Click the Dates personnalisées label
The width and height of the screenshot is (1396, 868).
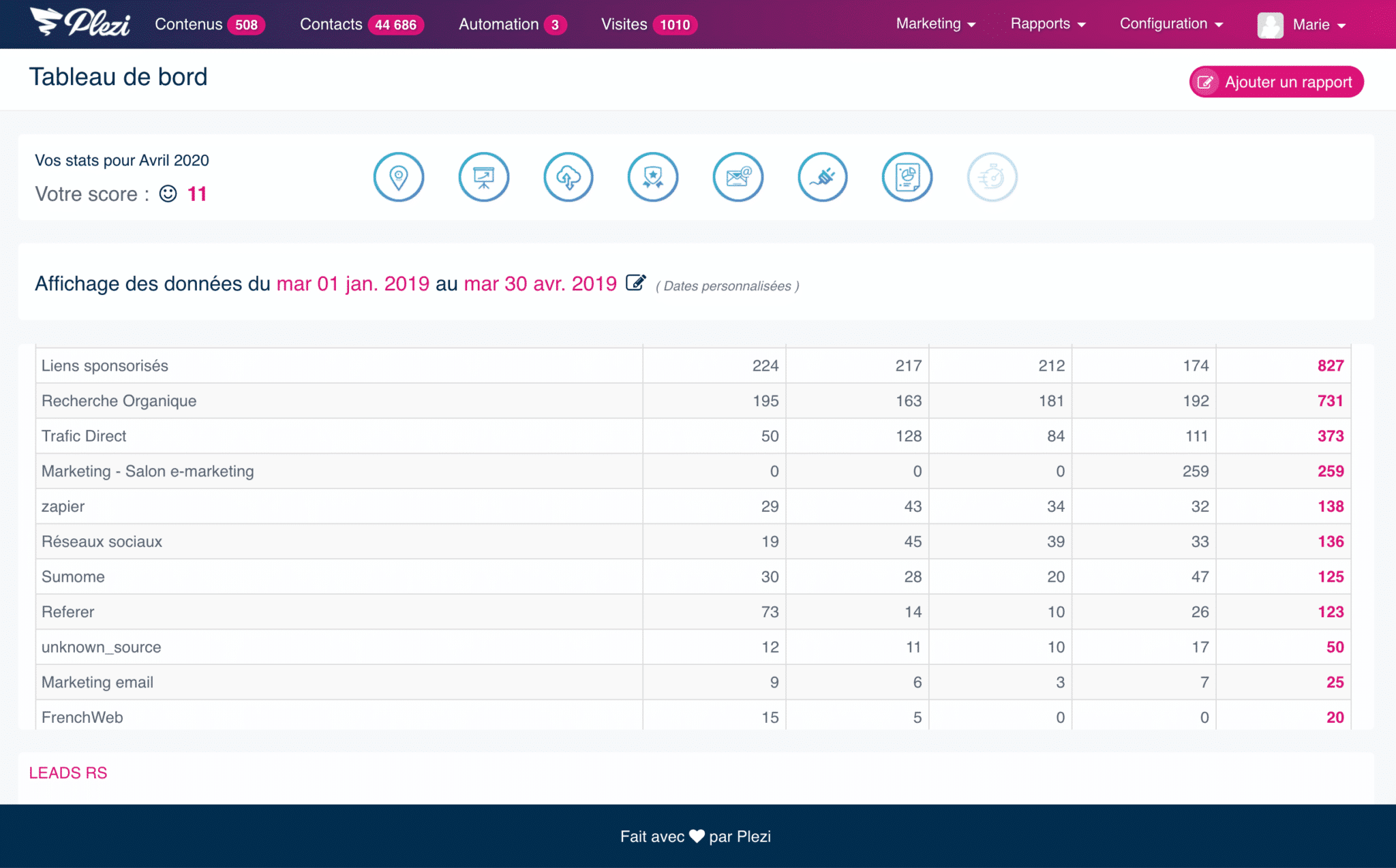coord(727,286)
